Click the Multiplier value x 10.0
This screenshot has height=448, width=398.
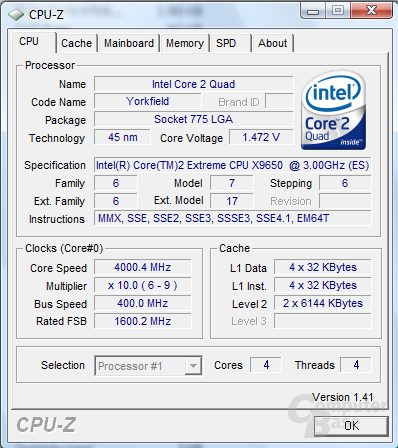click(x=143, y=285)
